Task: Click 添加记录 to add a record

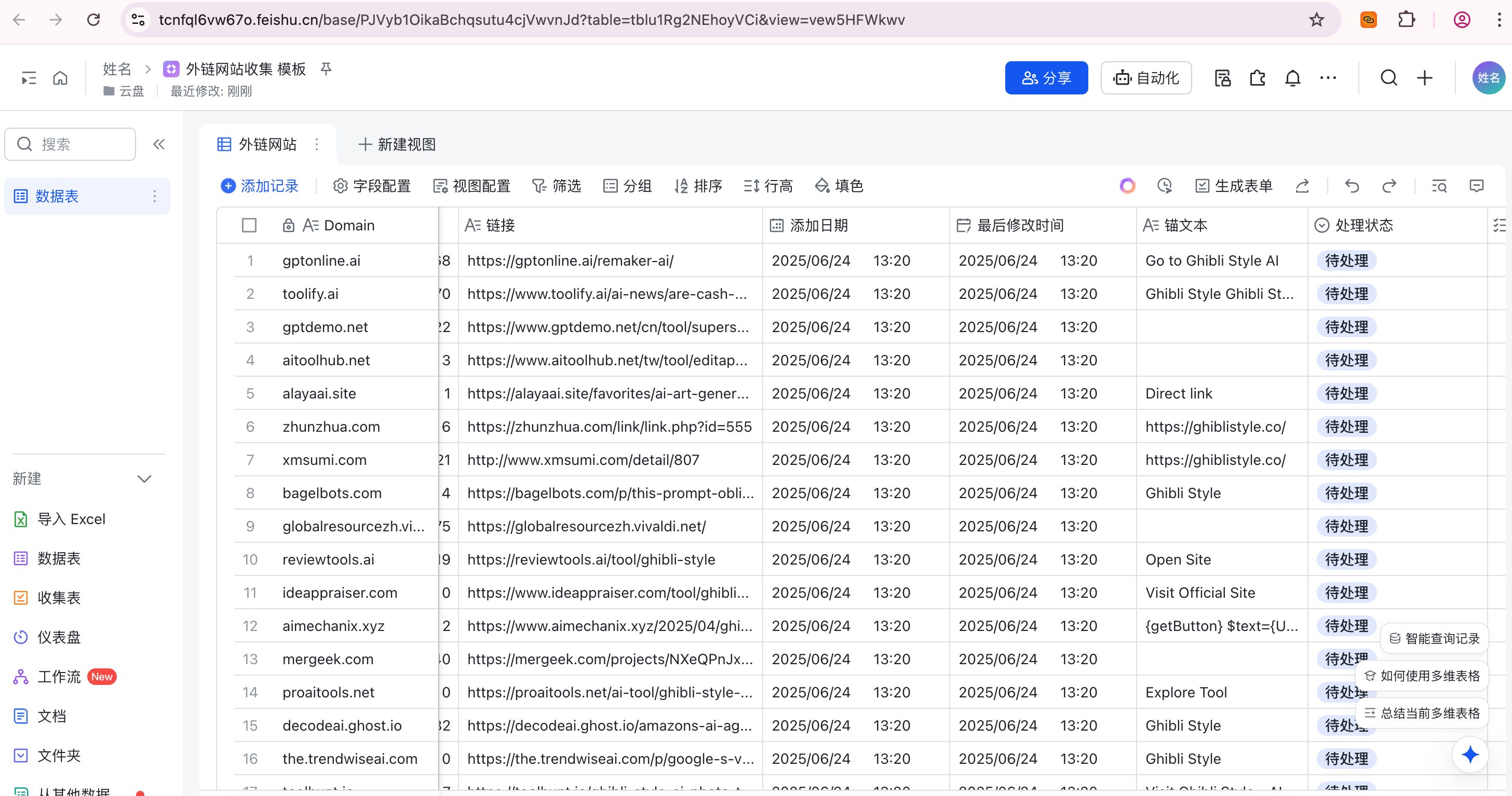Action: (260, 186)
